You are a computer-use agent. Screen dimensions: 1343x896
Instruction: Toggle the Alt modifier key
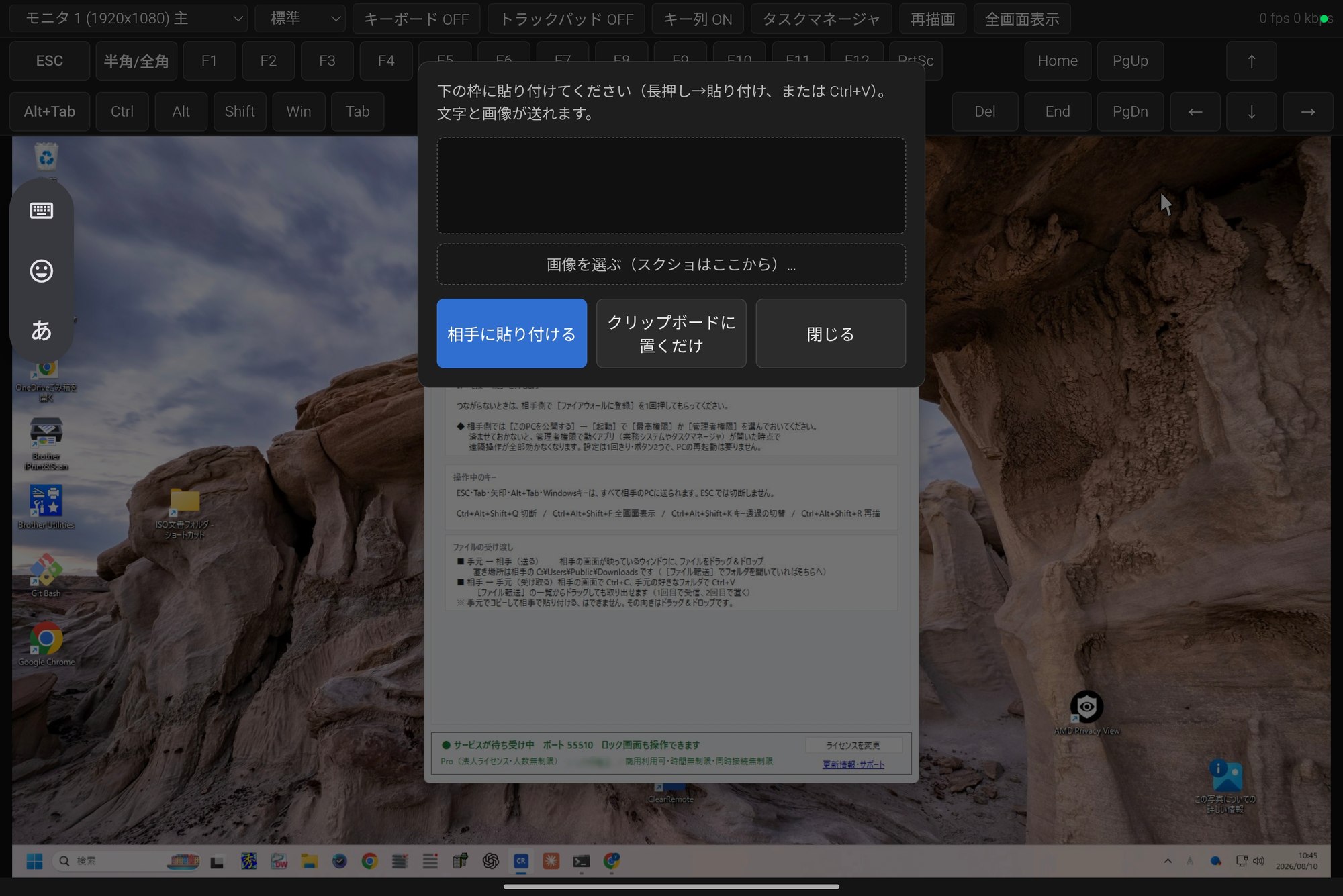pyautogui.click(x=181, y=111)
